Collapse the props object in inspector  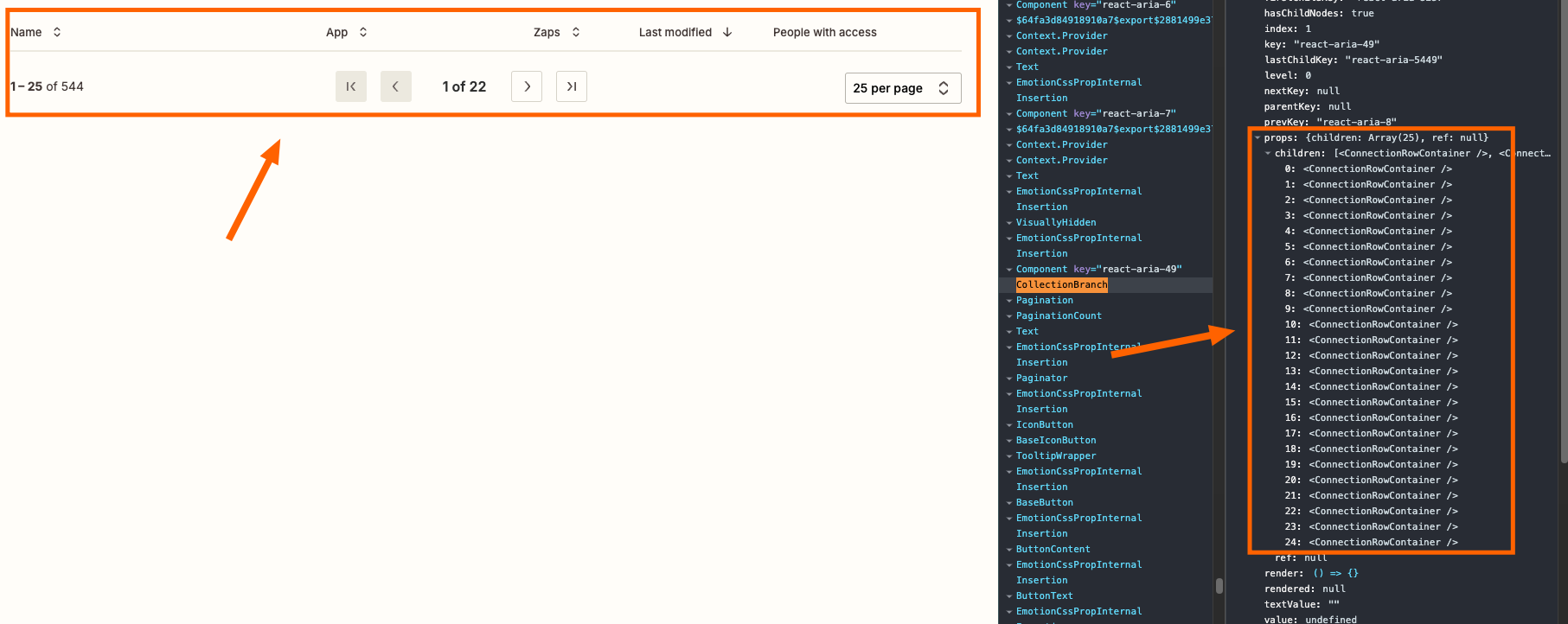pyautogui.click(x=1258, y=138)
